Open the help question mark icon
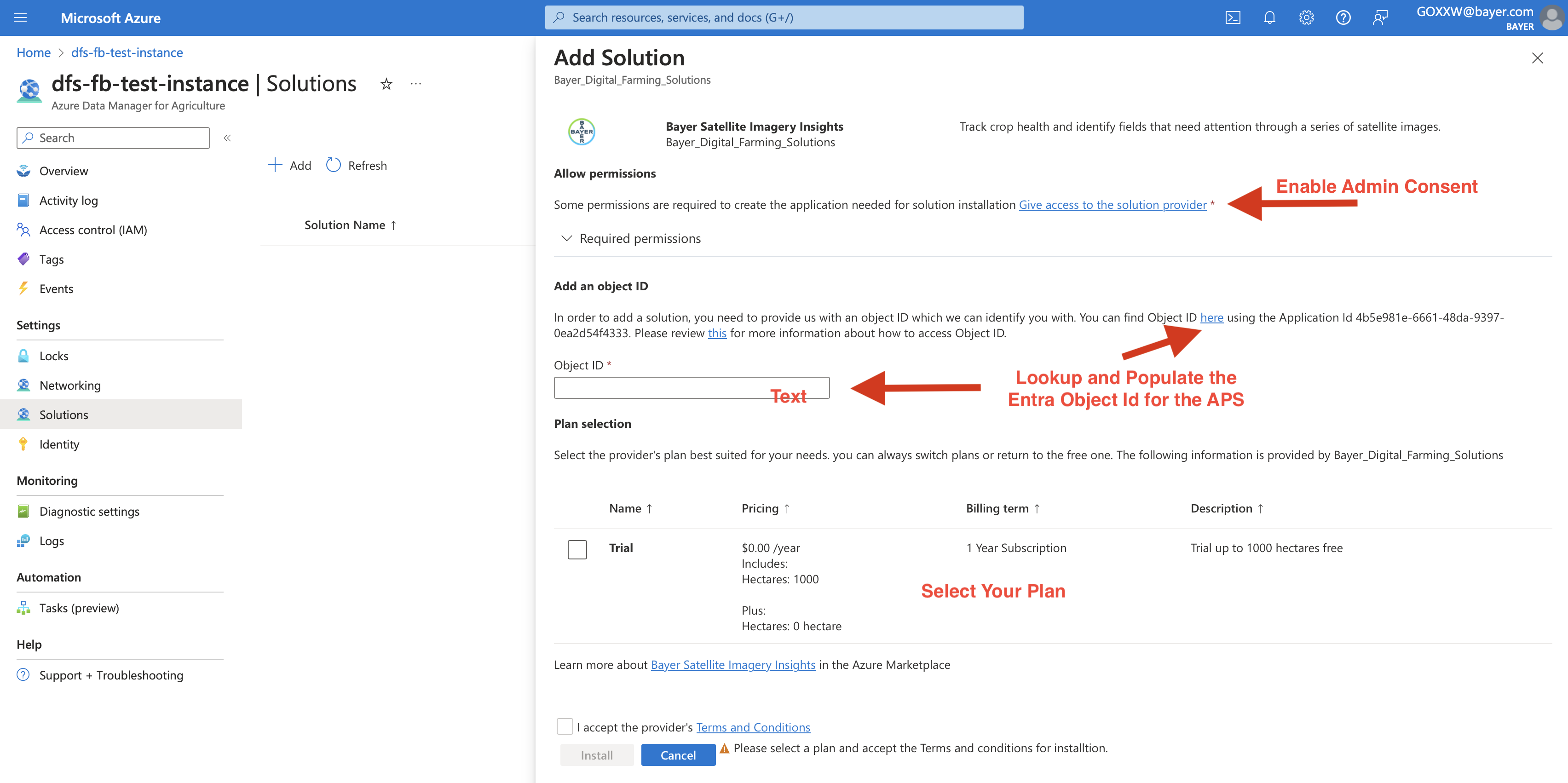 pos(1343,17)
